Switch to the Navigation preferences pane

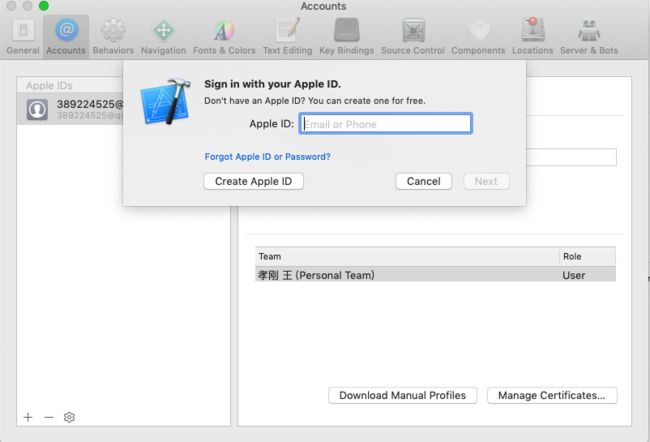[163, 37]
